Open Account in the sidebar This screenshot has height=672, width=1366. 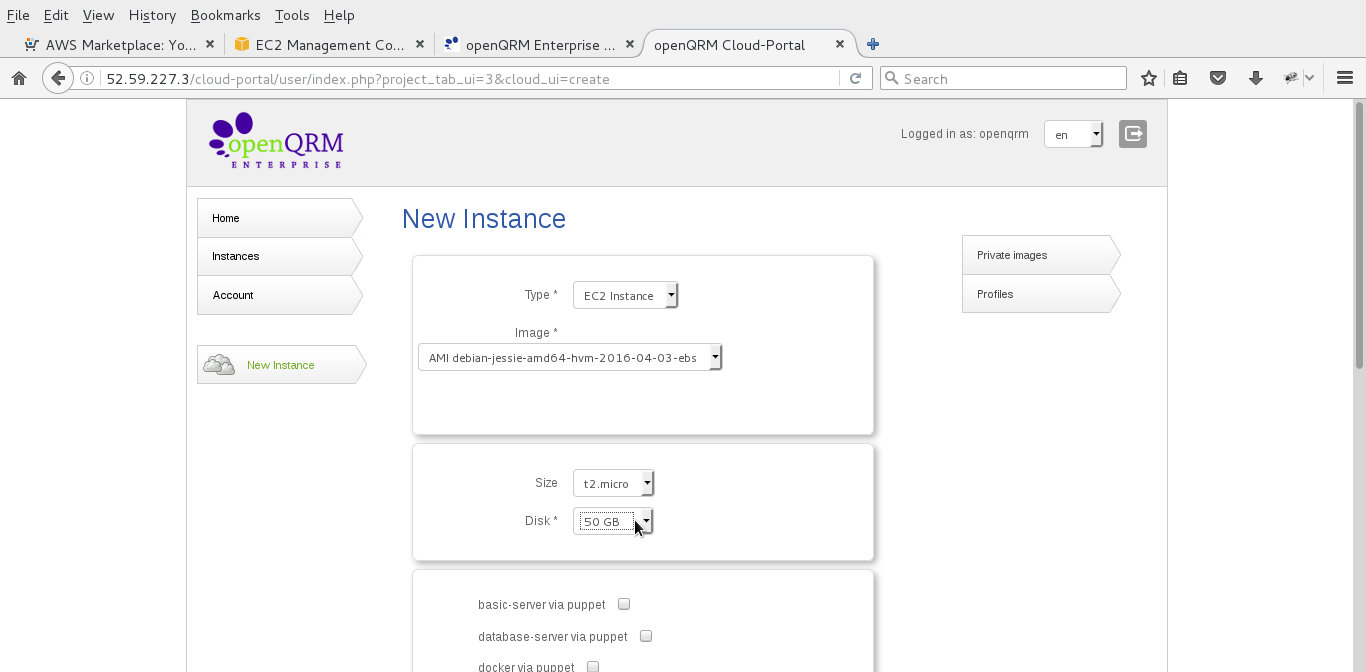pyautogui.click(x=279, y=295)
